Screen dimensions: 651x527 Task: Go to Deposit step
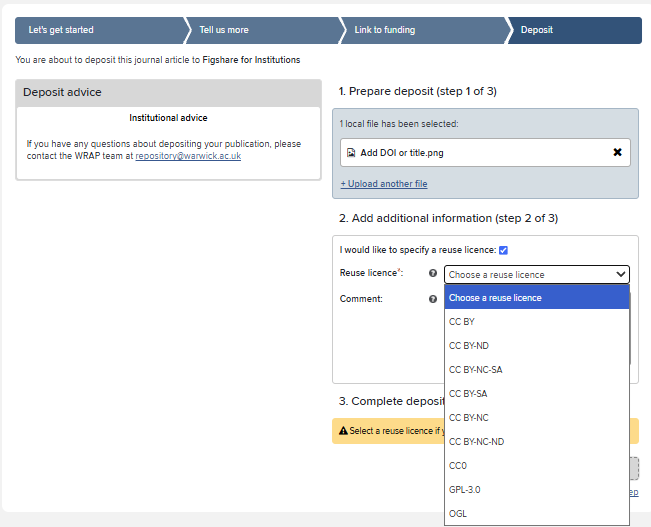point(575,30)
